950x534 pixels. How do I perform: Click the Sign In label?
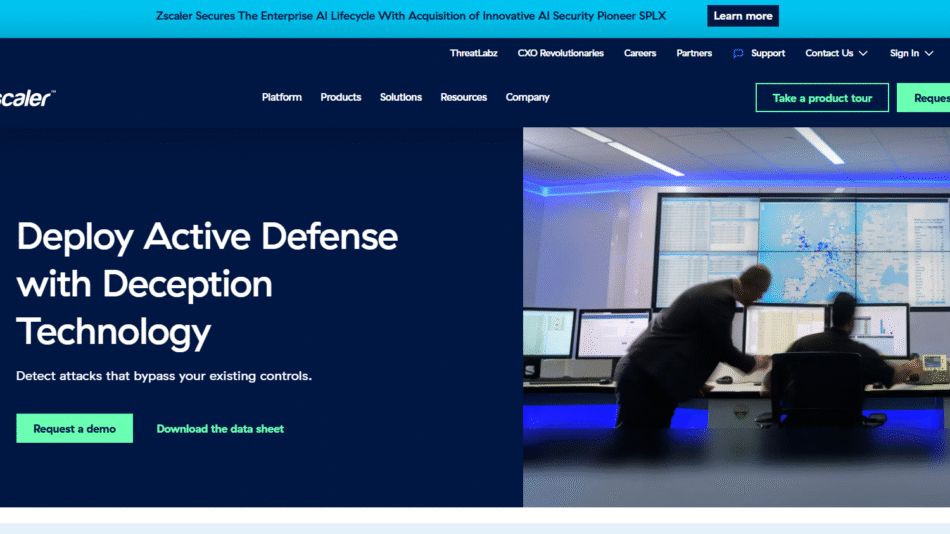pos(904,53)
